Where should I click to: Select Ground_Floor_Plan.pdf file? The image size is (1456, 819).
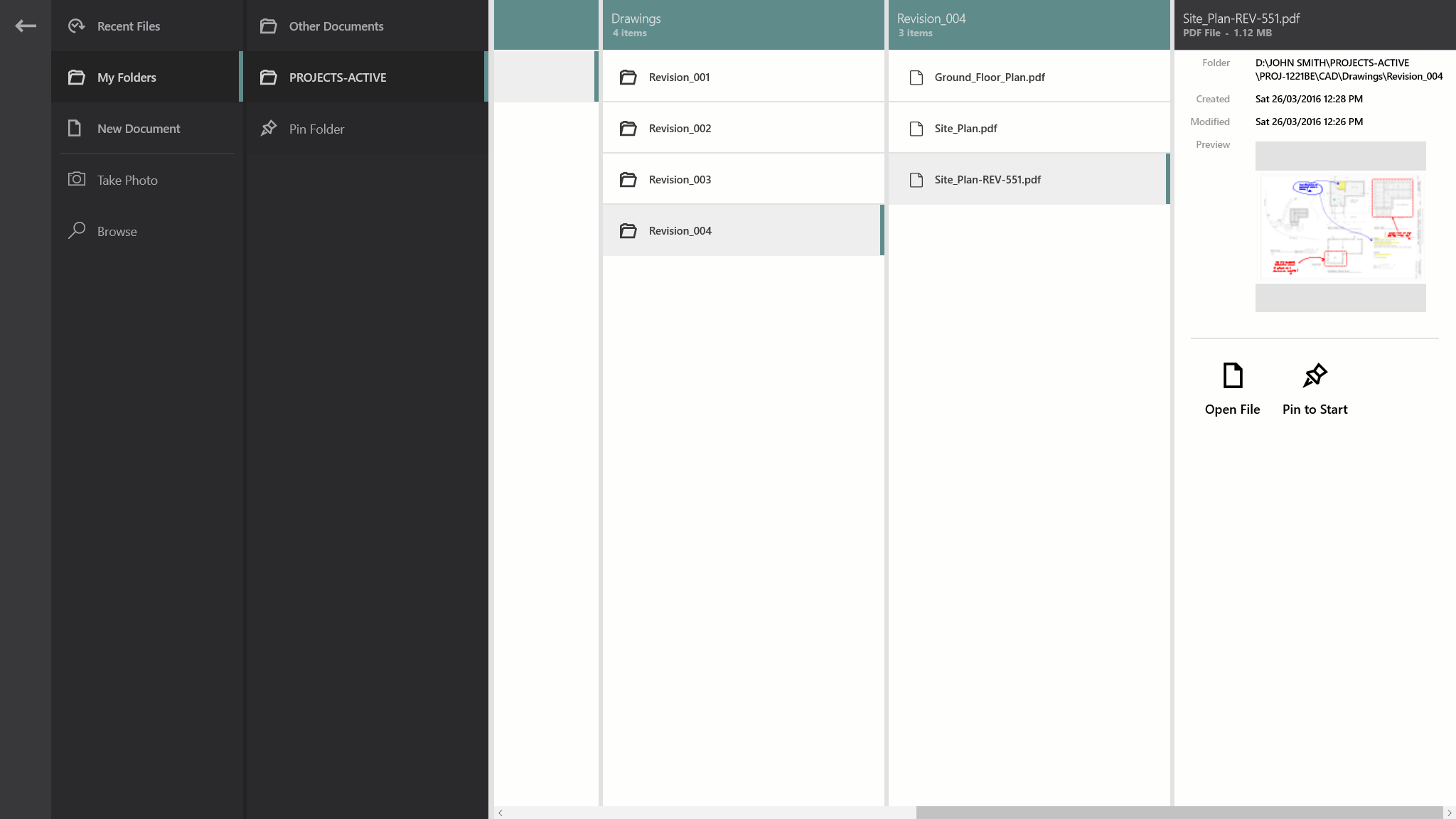pyautogui.click(x=989, y=77)
